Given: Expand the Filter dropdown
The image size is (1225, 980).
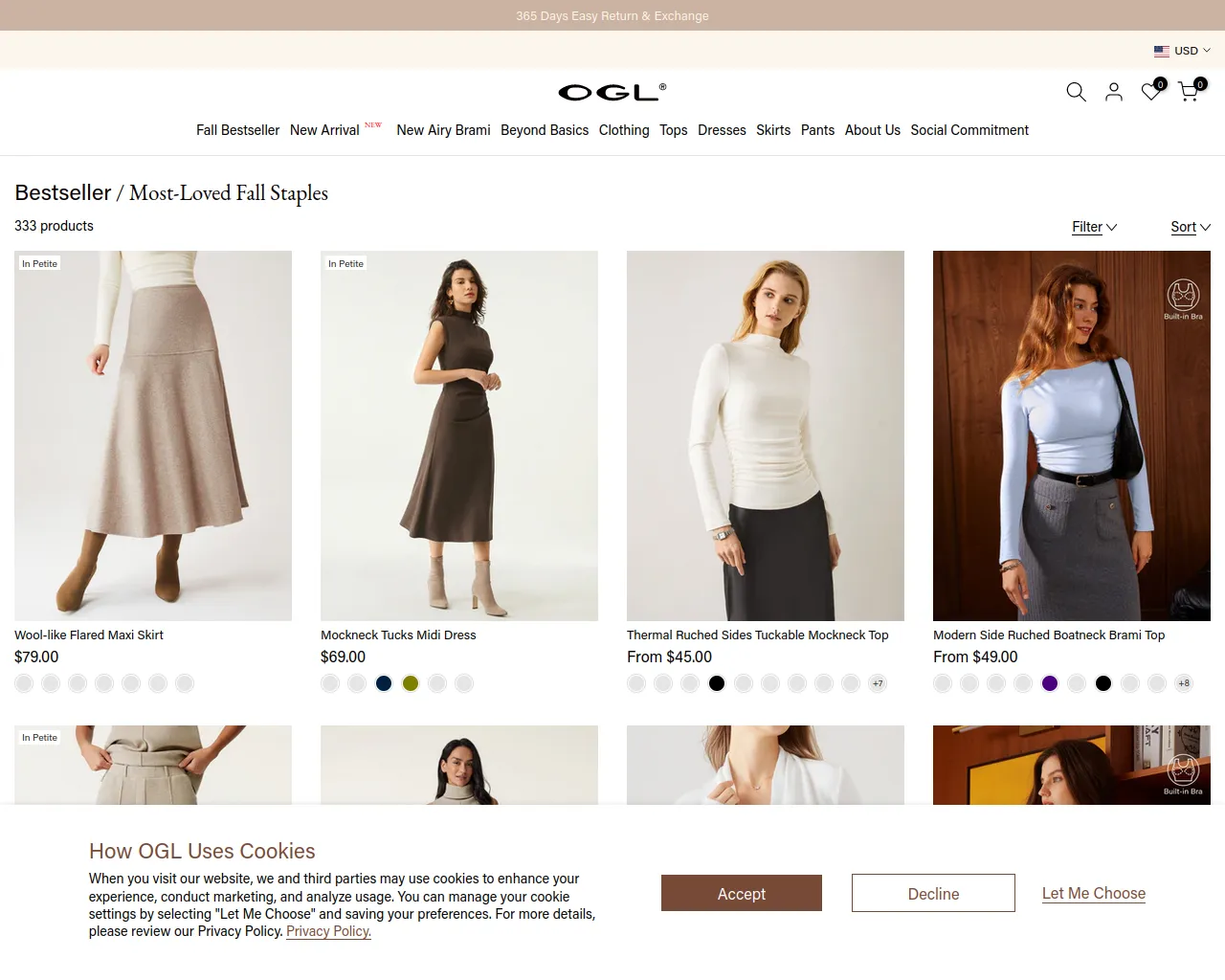Looking at the screenshot, I should (1094, 227).
